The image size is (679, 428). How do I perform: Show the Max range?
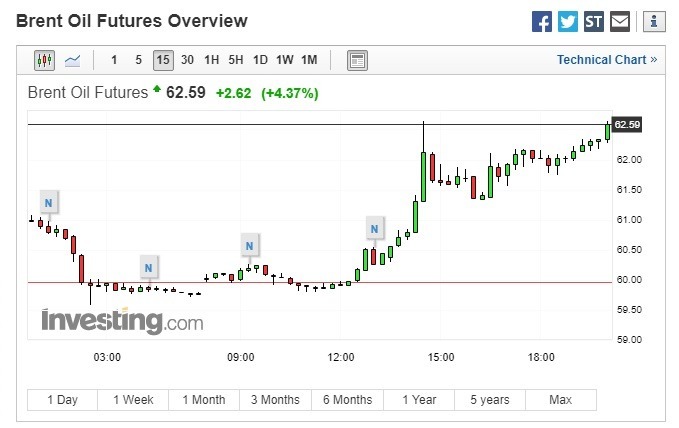click(x=561, y=399)
